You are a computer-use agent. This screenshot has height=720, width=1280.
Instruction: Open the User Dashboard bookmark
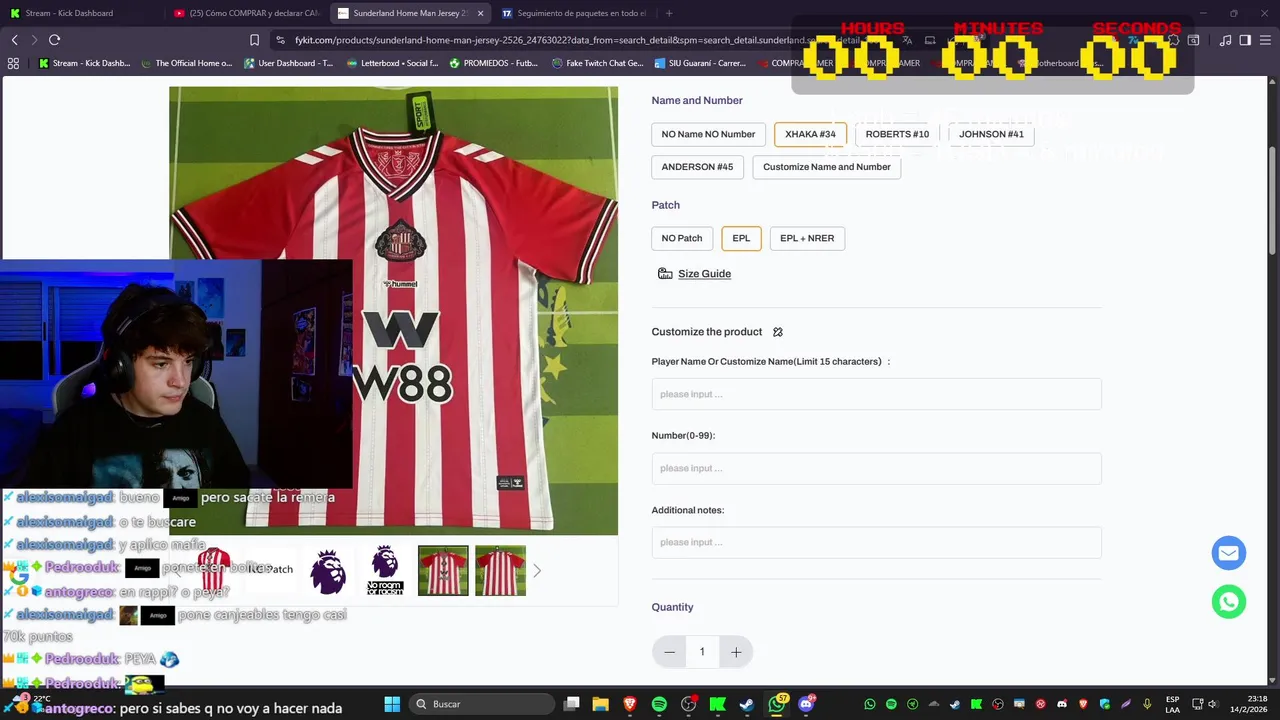[288, 63]
